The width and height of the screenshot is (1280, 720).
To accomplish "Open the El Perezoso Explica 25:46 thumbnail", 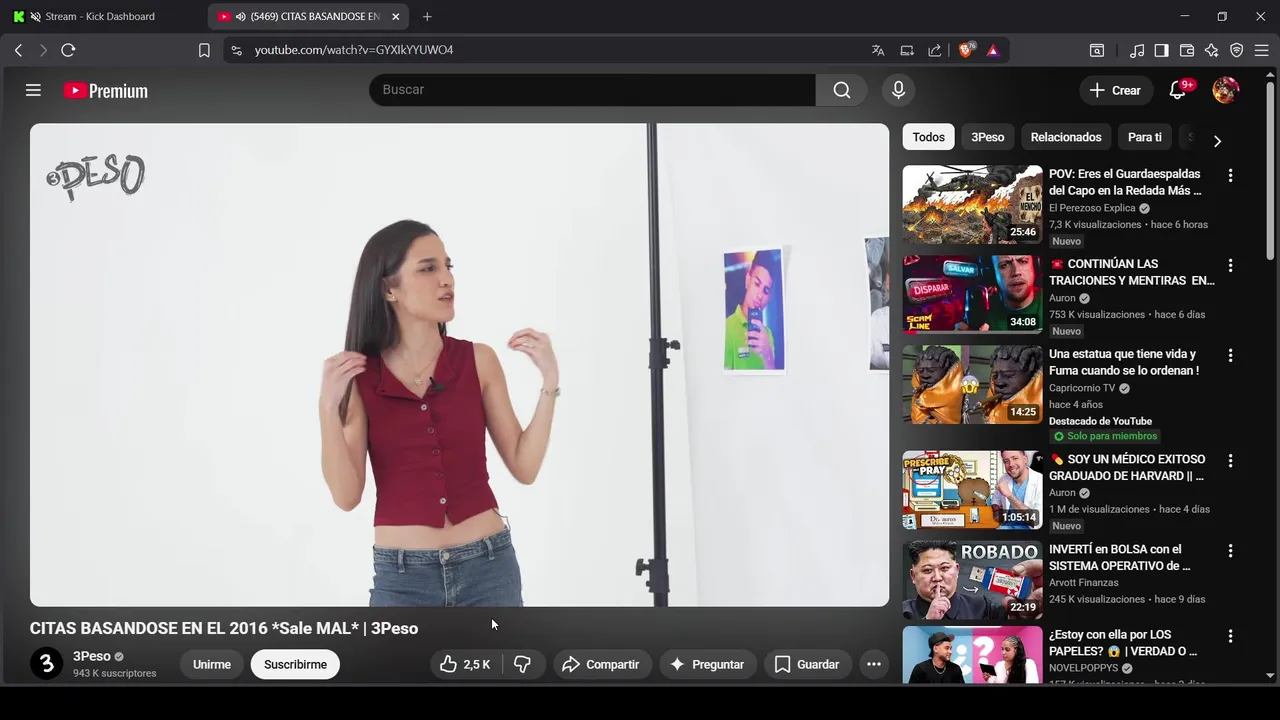I will (972, 205).
